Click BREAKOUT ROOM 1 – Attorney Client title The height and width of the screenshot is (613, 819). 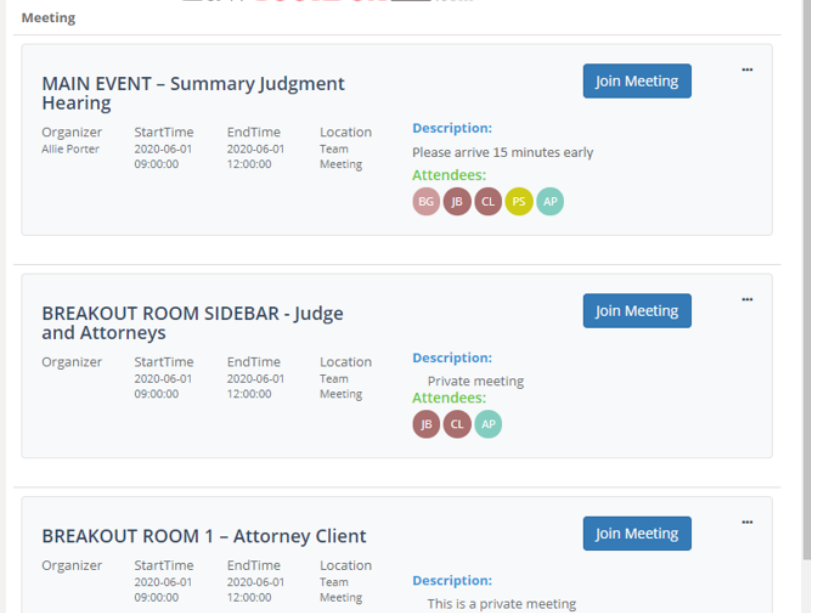coord(204,536)
